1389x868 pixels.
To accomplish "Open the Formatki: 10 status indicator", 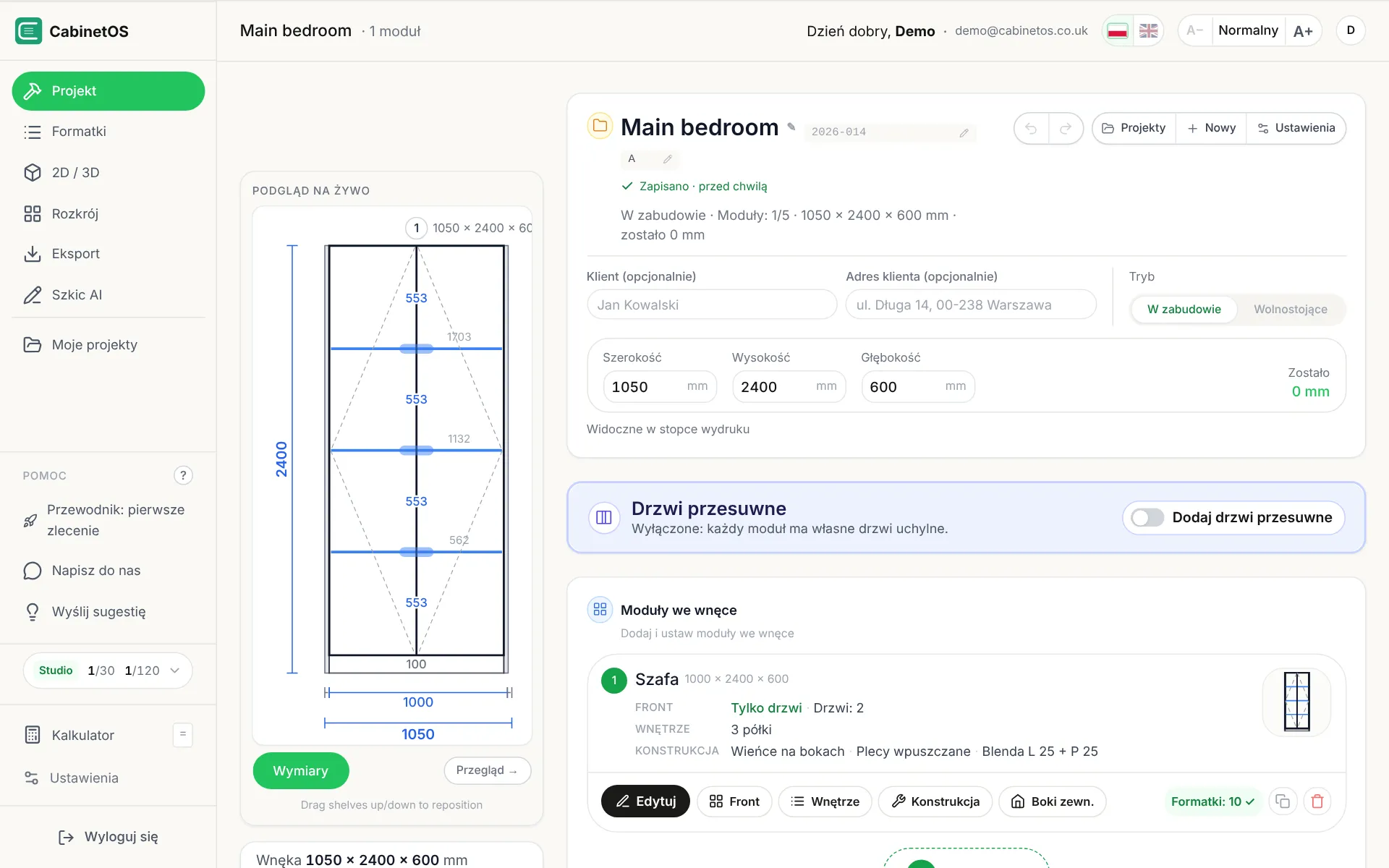I will [1212, 801].
